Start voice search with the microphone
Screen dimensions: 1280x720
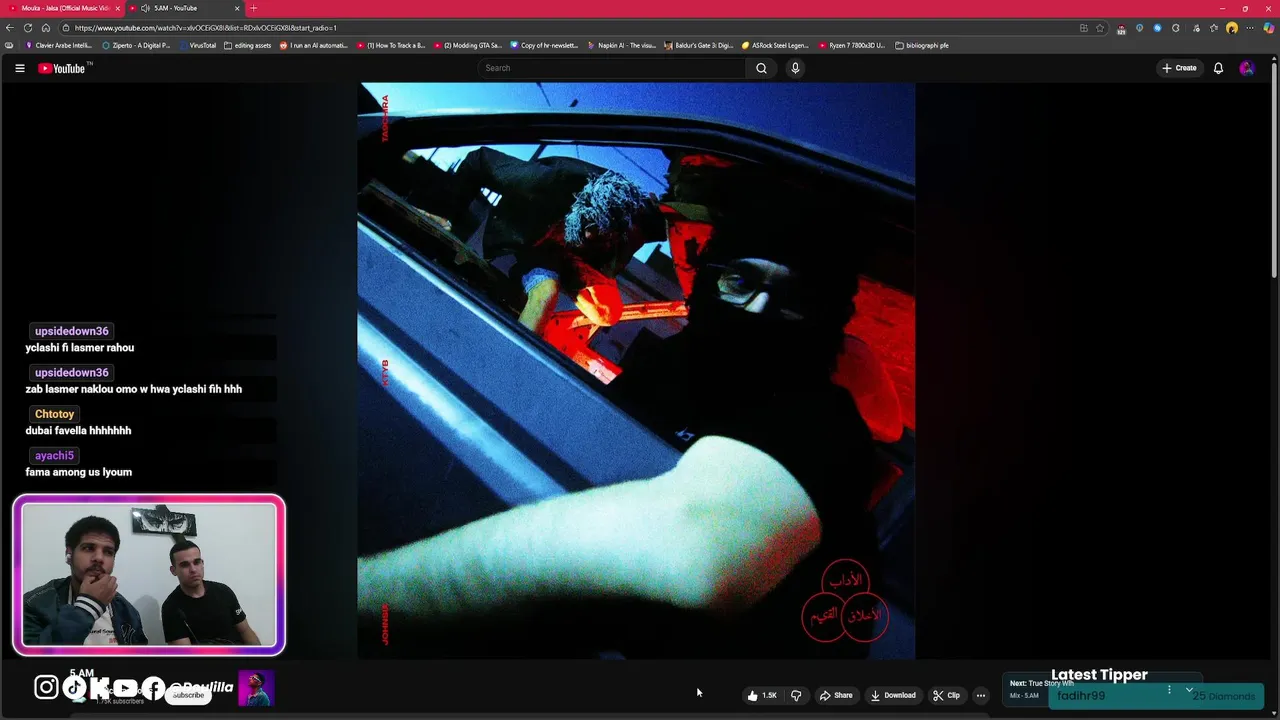tap(795, 68)
